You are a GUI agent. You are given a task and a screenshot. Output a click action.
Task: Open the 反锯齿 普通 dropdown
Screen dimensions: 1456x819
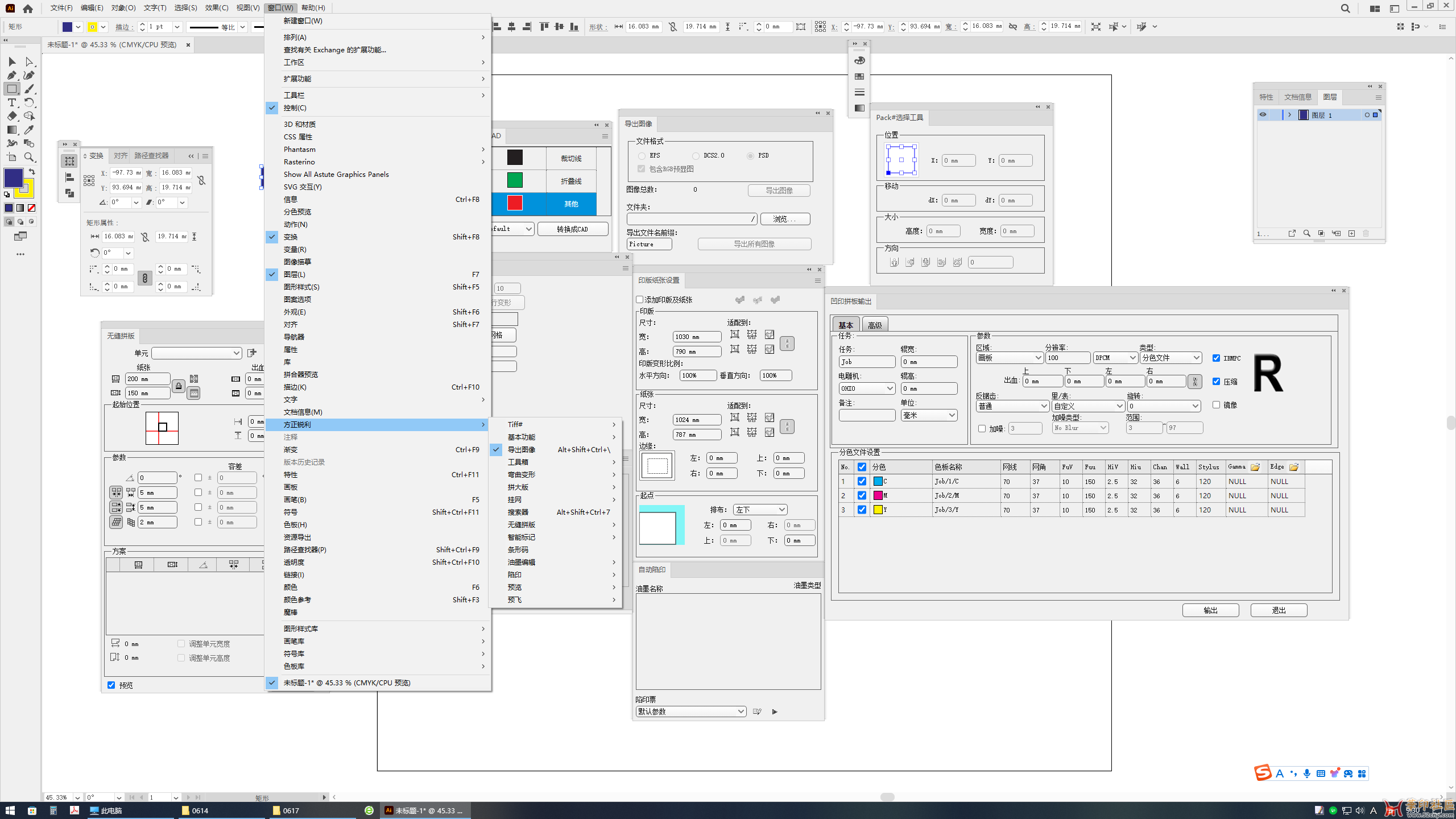click(1012, 406)
